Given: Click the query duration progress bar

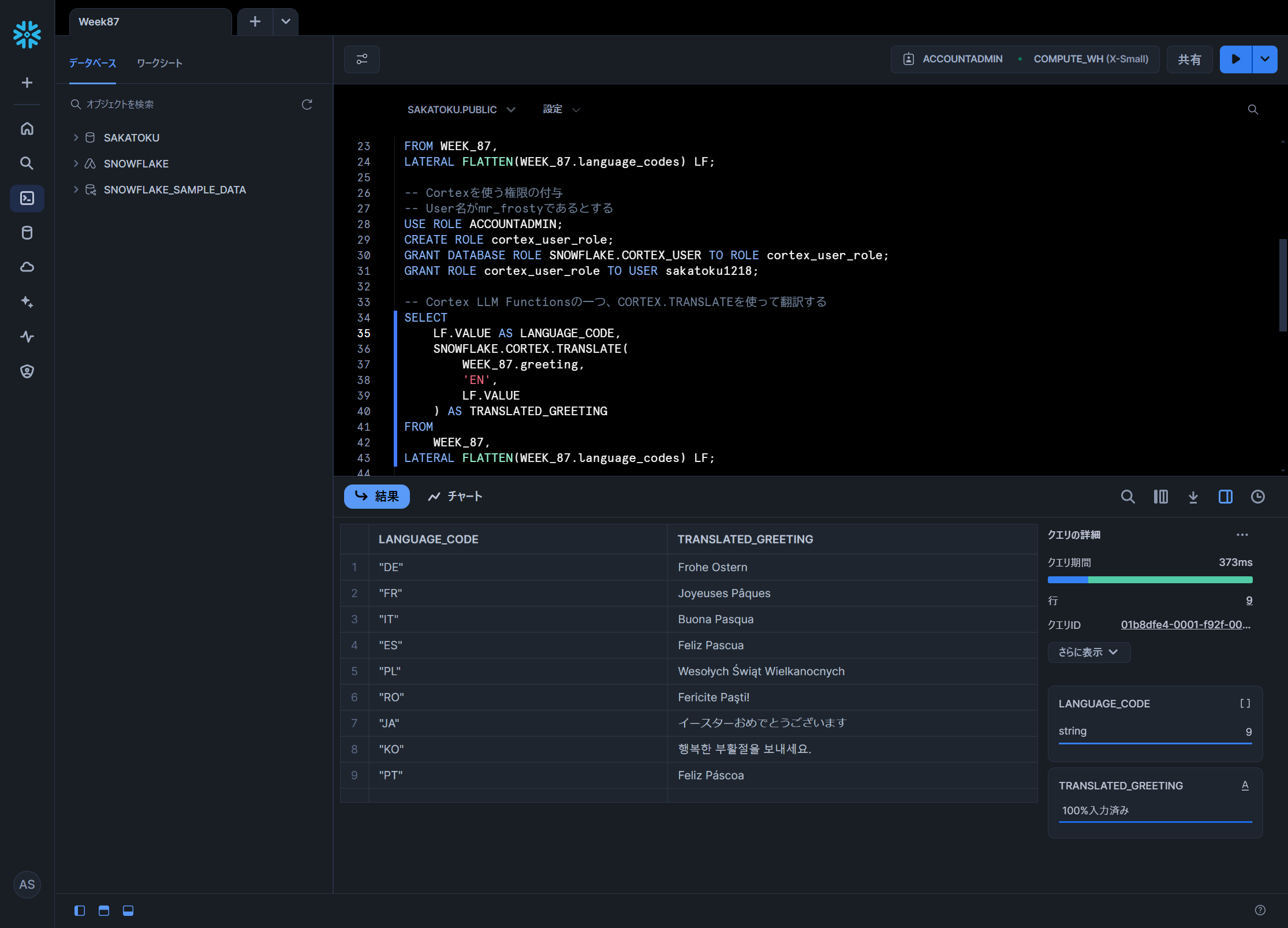Looking at the screenshot, I should [1149, 580].
